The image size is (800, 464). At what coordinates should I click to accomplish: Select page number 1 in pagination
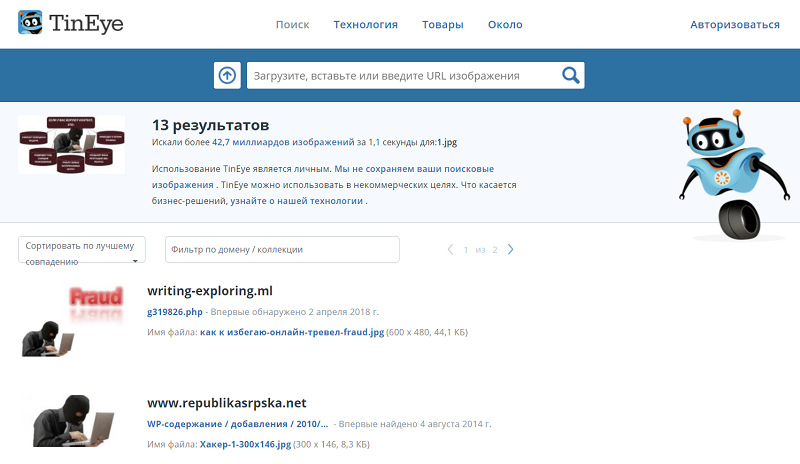click(x=466, y=250)
